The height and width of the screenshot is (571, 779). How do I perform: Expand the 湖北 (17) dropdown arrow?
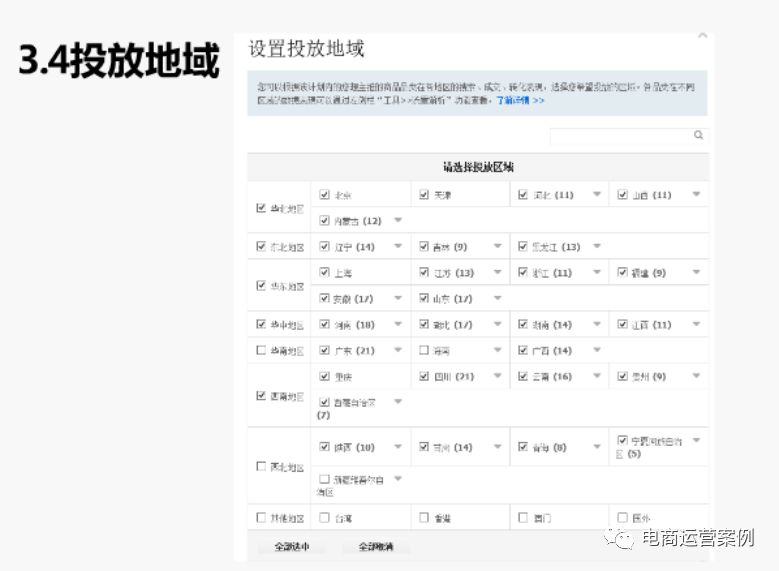coord(497,324)
